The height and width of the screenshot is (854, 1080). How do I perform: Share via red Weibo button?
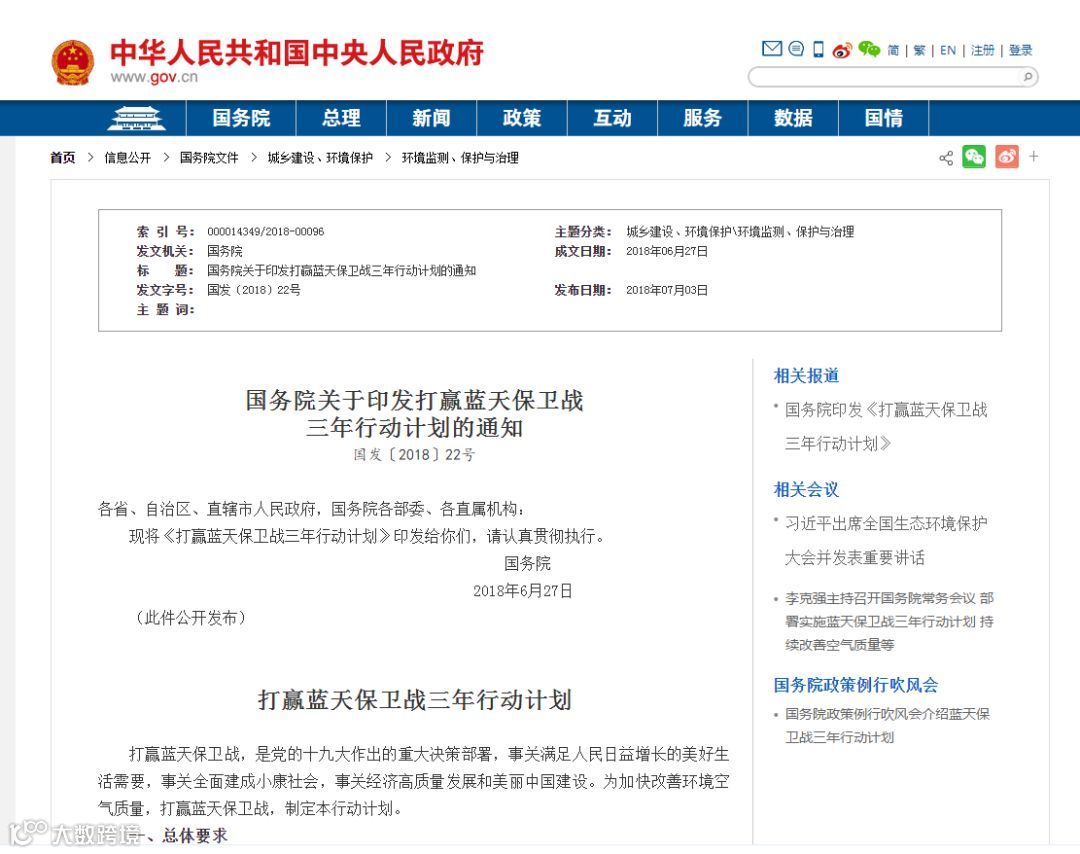(1006, 157)
